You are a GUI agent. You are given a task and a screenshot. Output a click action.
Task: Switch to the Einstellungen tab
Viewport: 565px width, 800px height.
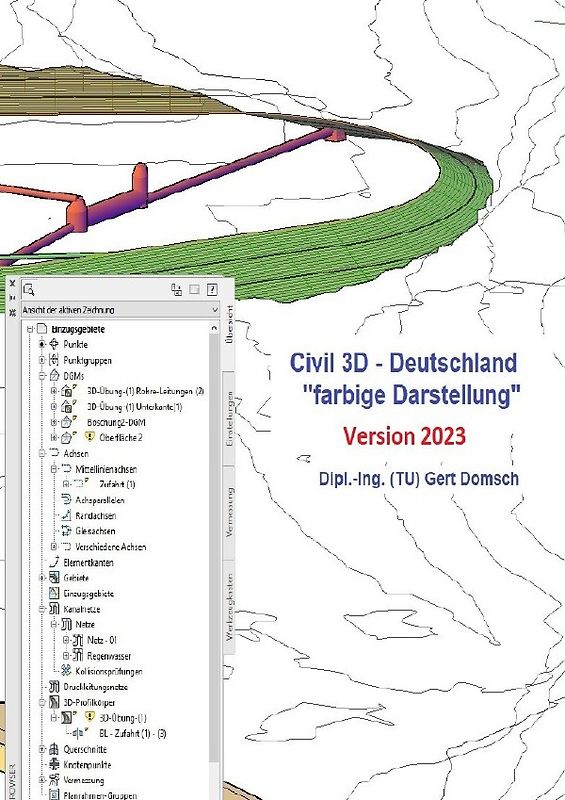tap(229, 419)
